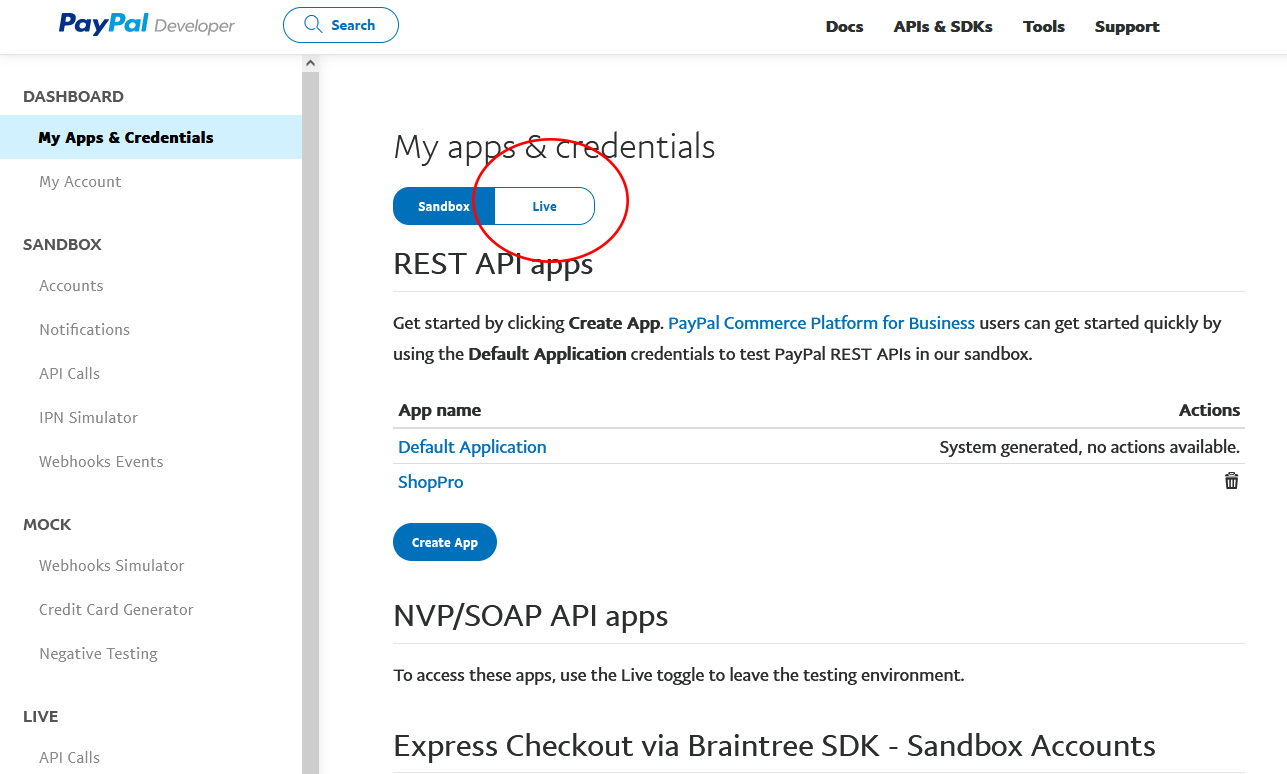The width and height of the screenshot is (1287, 774).
Task: Open Sandbox API Calls page
Action: 69,374
